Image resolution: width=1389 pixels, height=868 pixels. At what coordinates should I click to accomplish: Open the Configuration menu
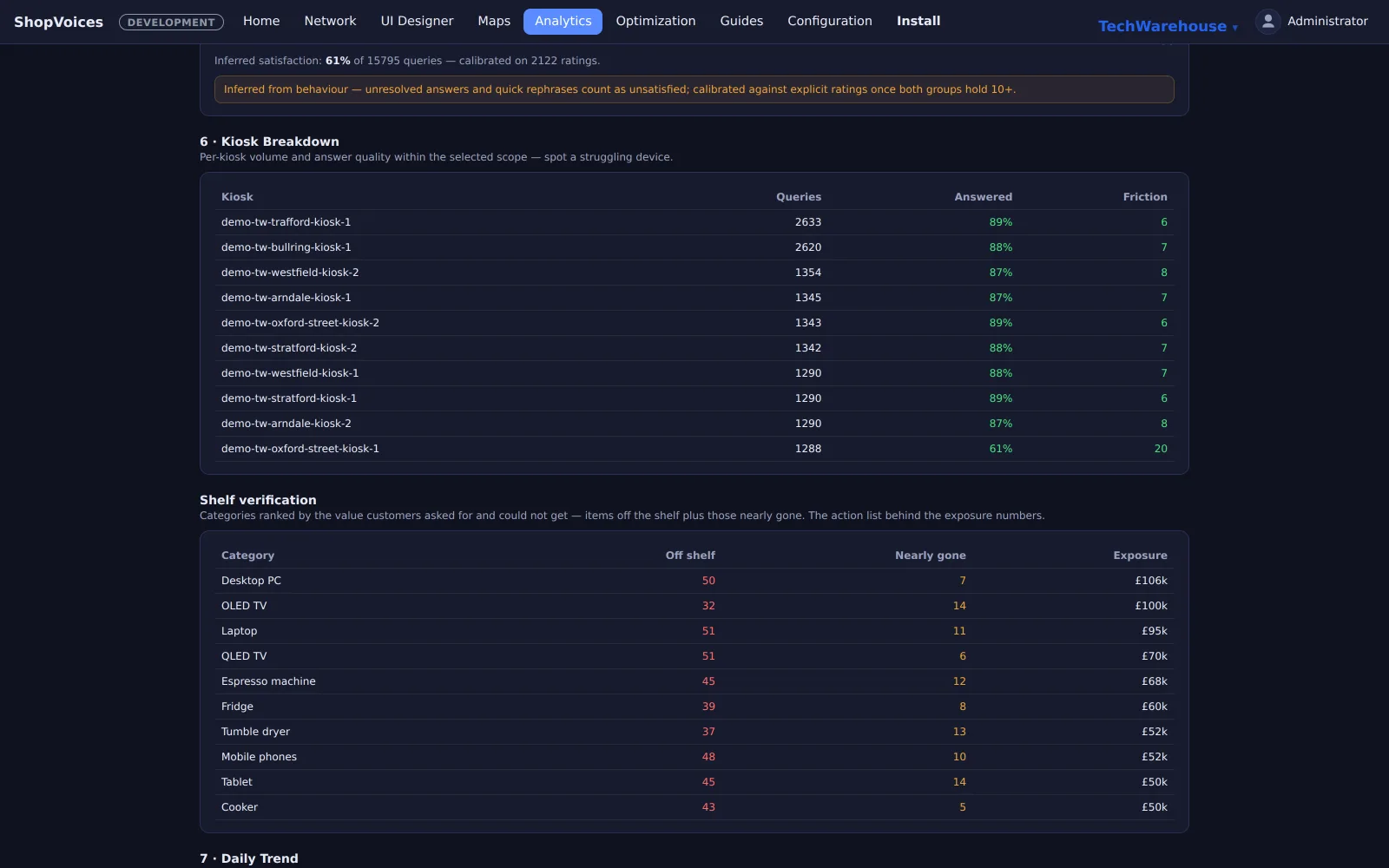click(x=830, y=21)
